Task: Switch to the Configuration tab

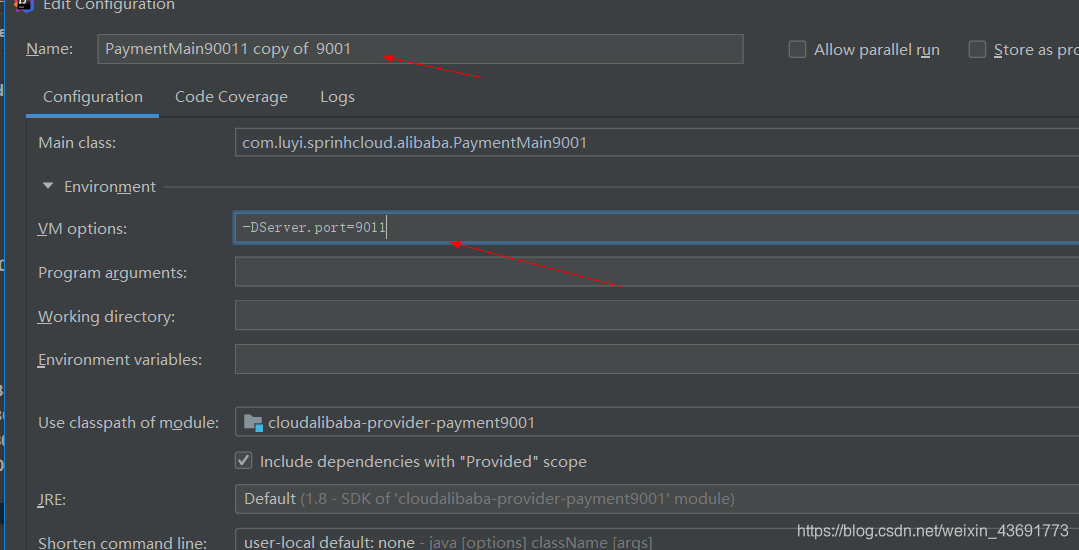Action: (x=93, y=97)
